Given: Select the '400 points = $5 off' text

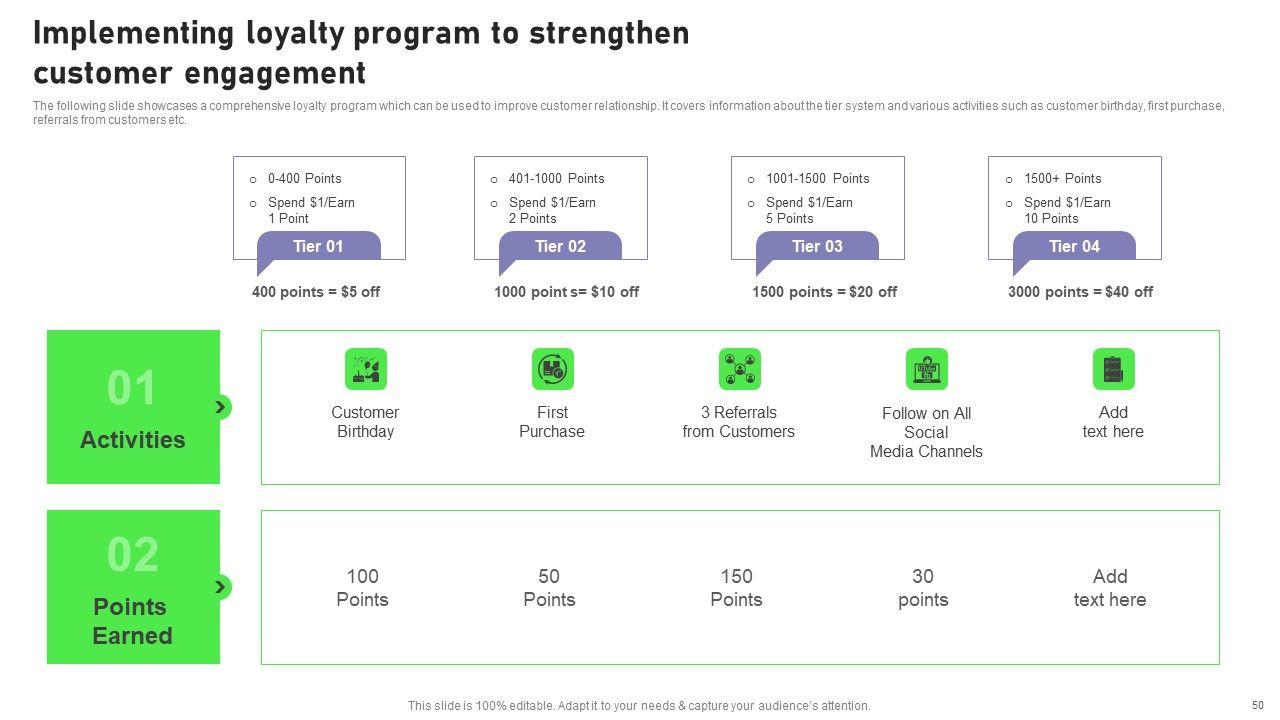Looking at the screenshot, I should tap(316, 292).
